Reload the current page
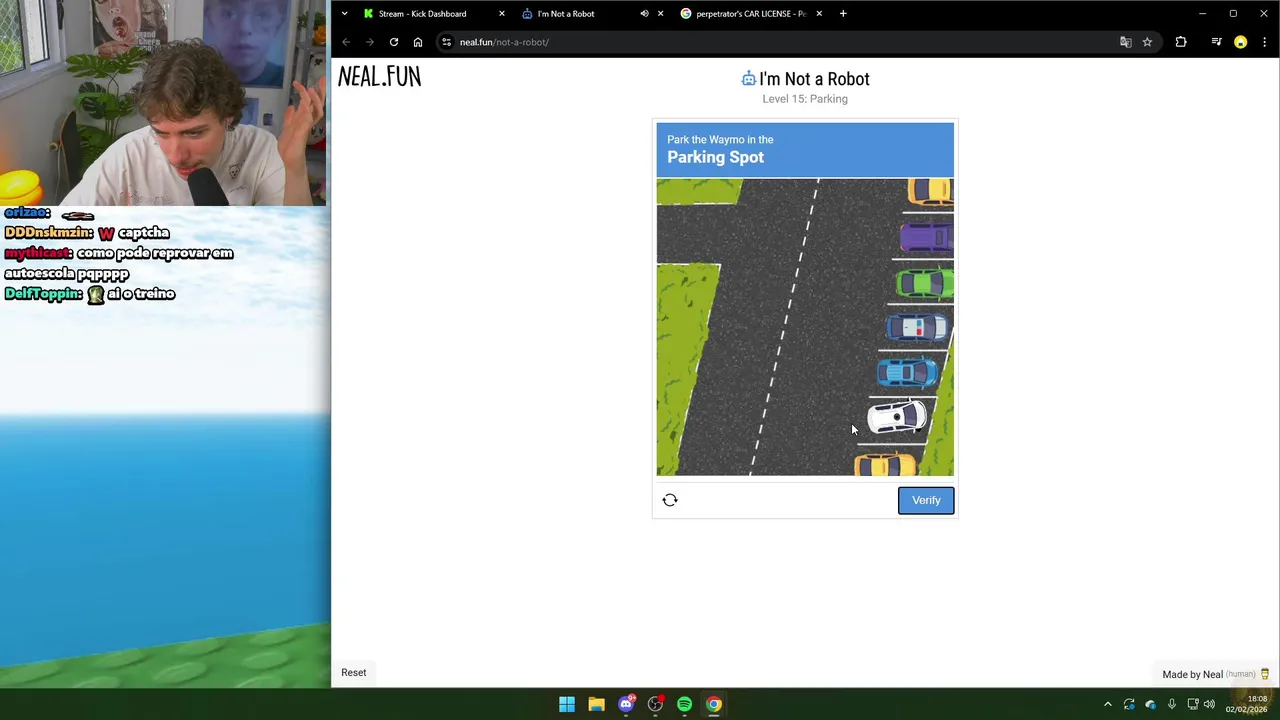The width and height of the screenshot is (1280, 720). (394, 42)
